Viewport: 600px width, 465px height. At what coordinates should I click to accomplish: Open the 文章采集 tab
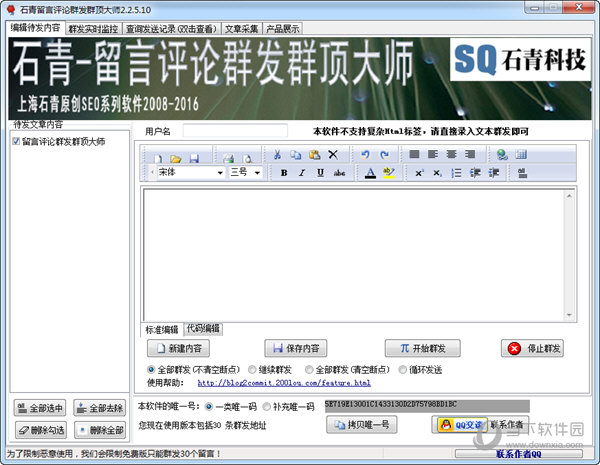tap(241, 29)
